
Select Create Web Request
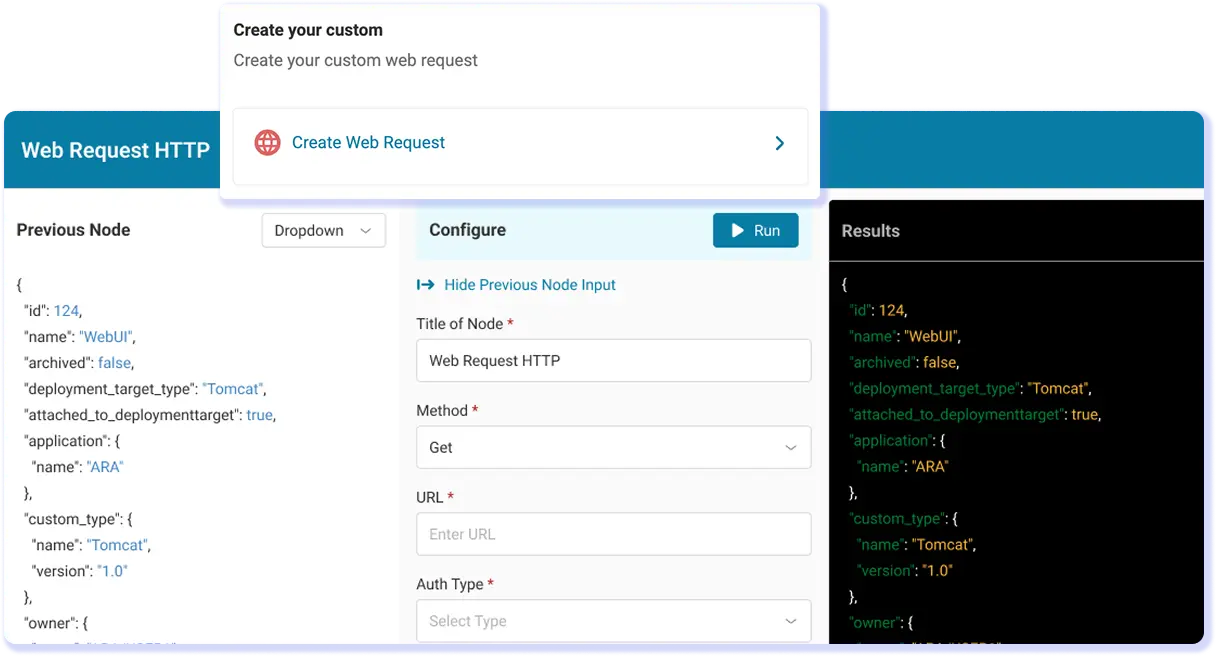coord(368,142)
